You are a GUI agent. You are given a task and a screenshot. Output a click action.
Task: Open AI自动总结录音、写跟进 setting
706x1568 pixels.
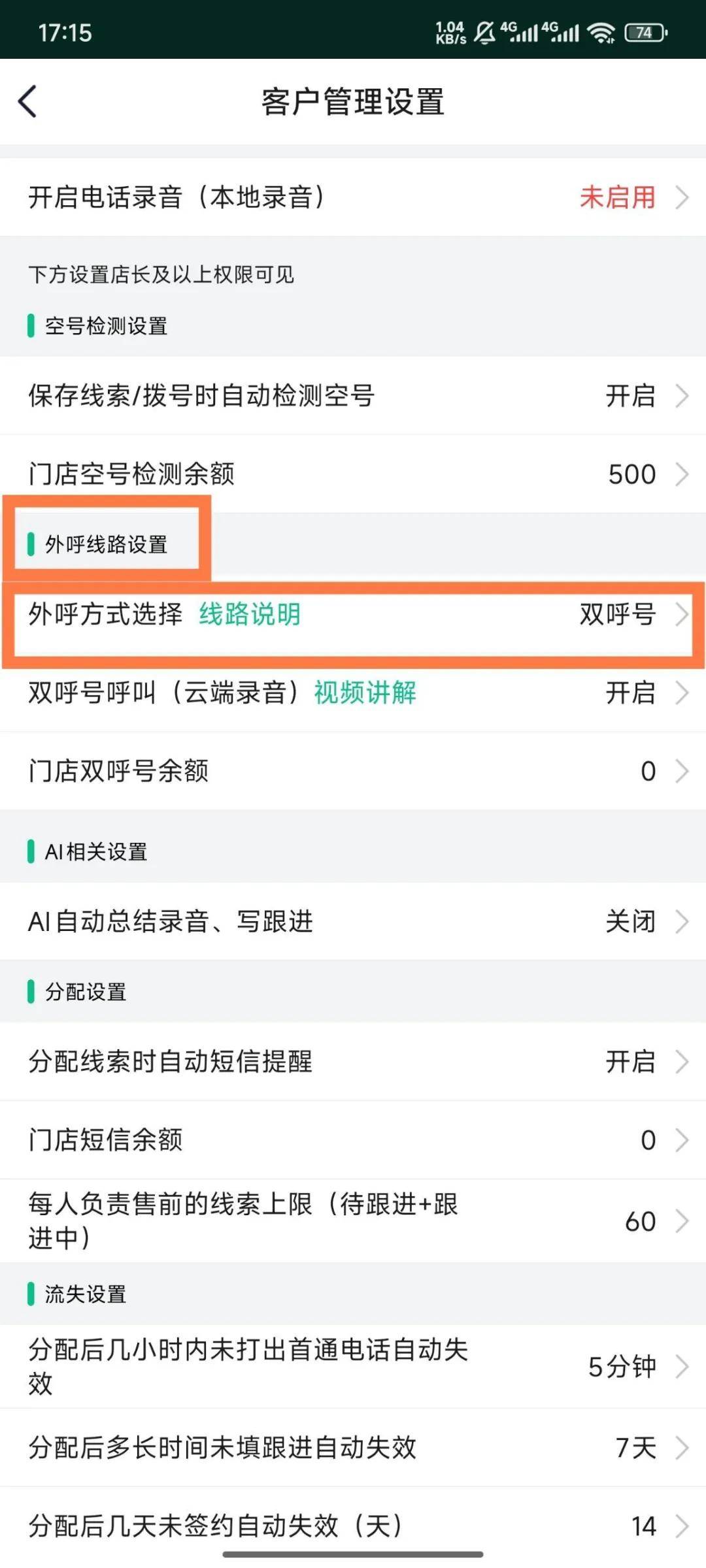[x=353, y=921]
